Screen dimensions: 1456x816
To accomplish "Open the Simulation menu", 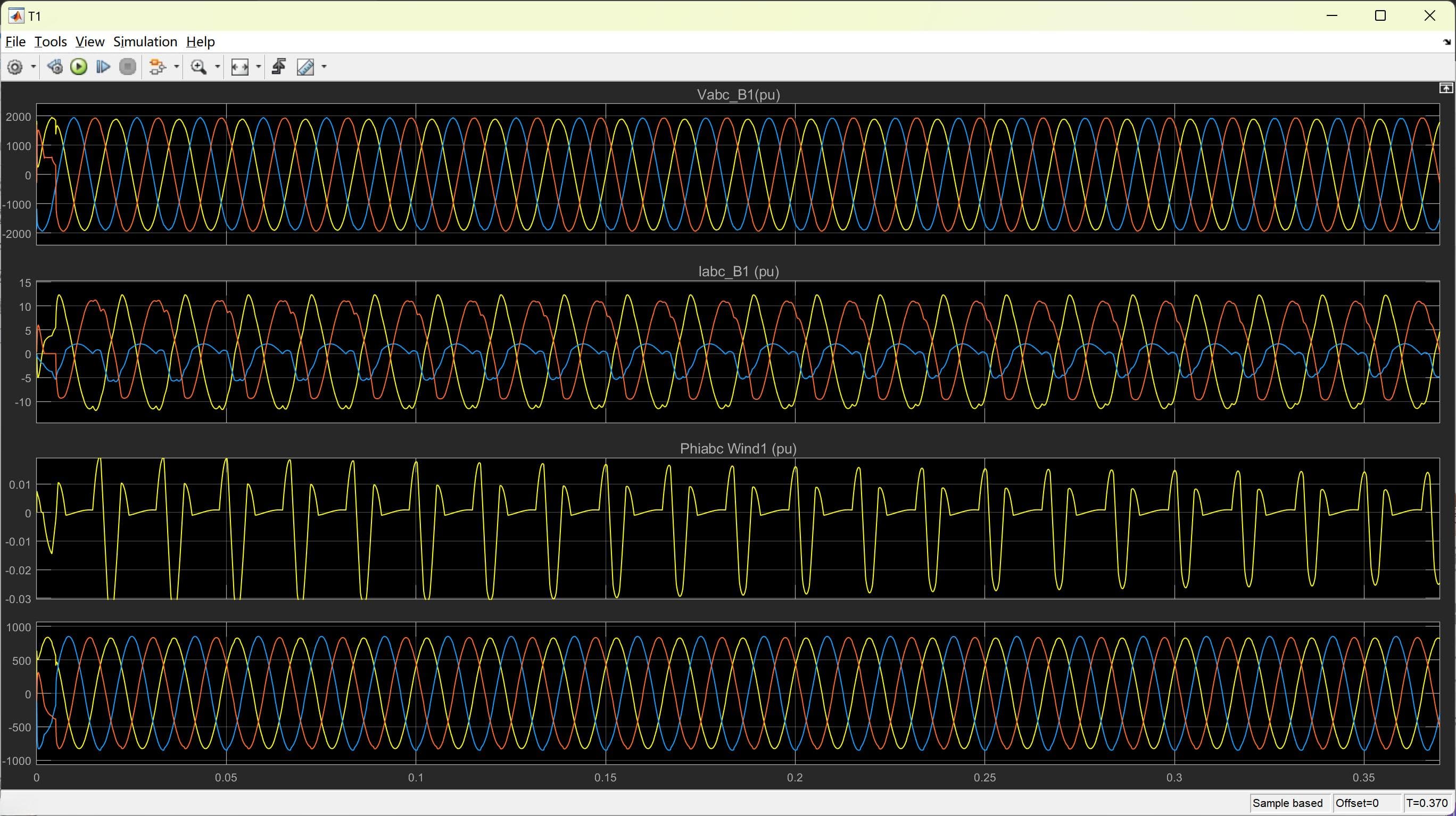I will point(145,42).
